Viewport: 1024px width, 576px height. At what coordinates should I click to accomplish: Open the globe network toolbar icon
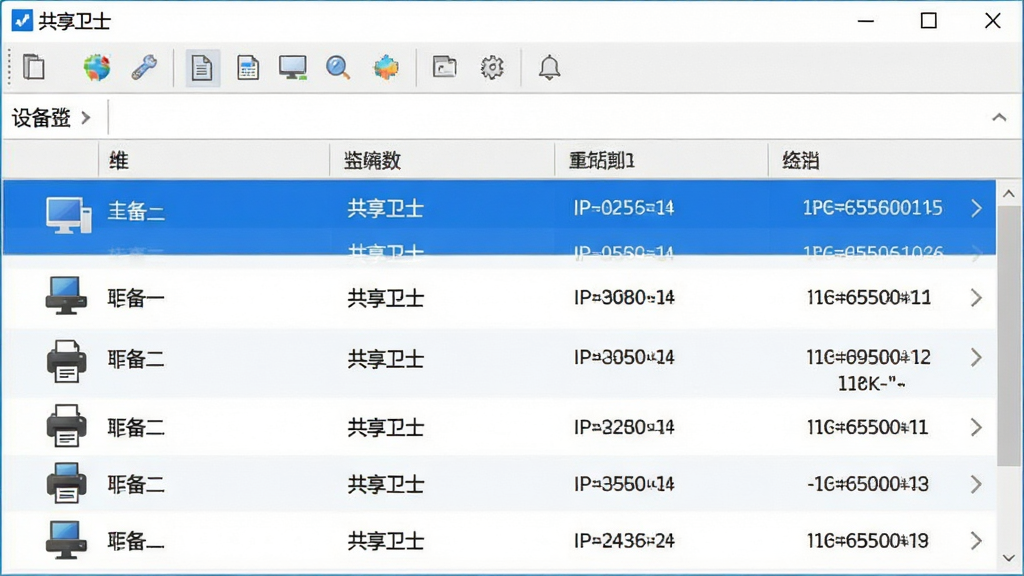click(97, 67)
